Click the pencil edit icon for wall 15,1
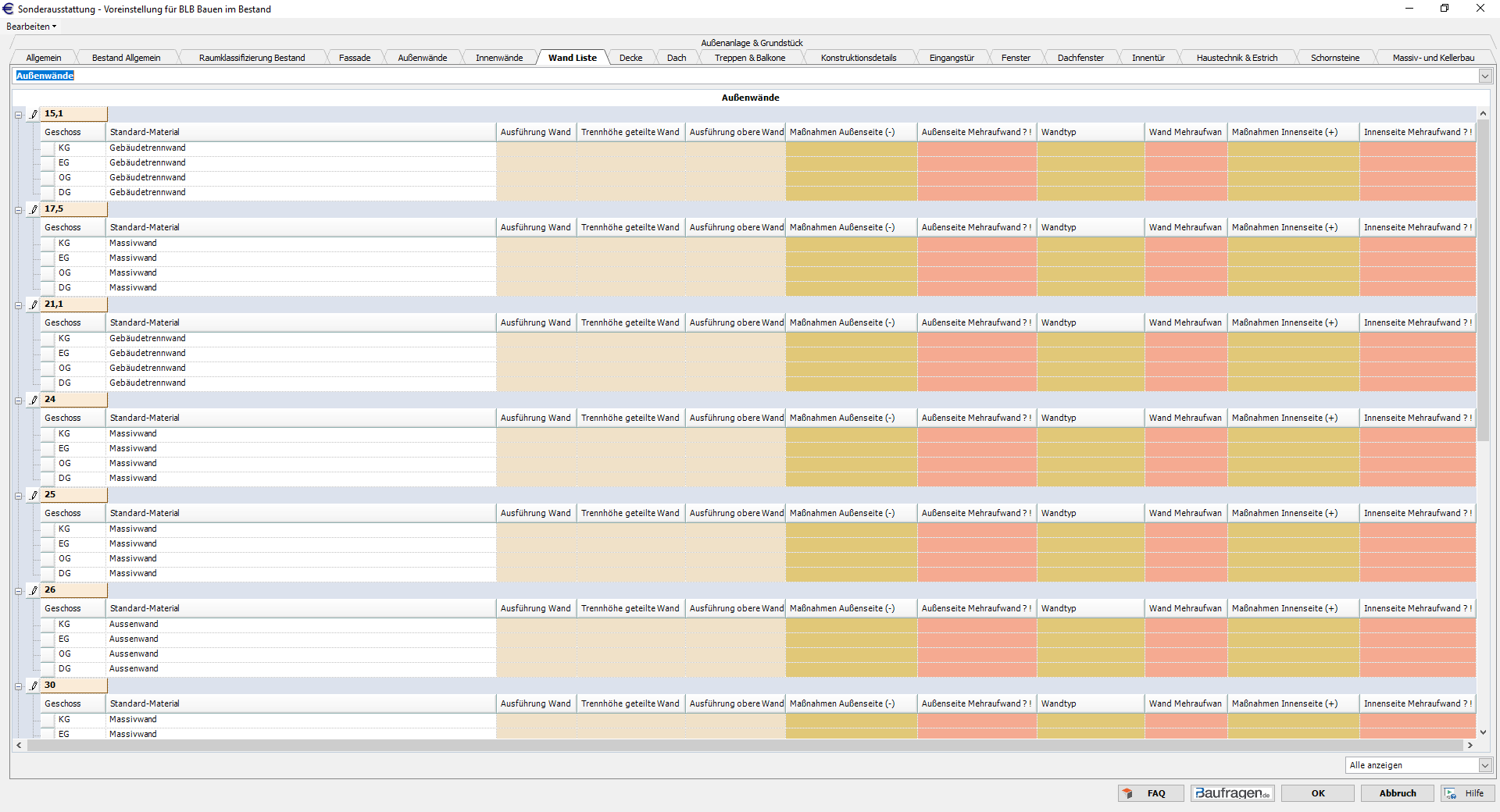Image resolution: width=1500 pixels, height=812 pixels. 34,114
